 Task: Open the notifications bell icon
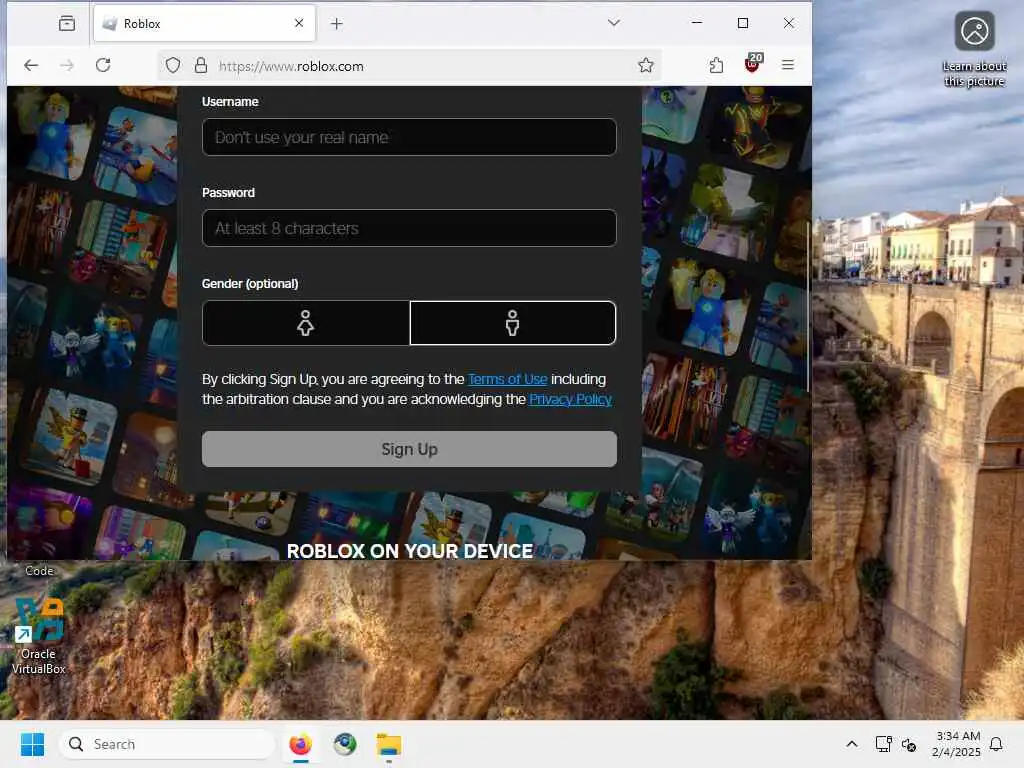tap(997, 744)
